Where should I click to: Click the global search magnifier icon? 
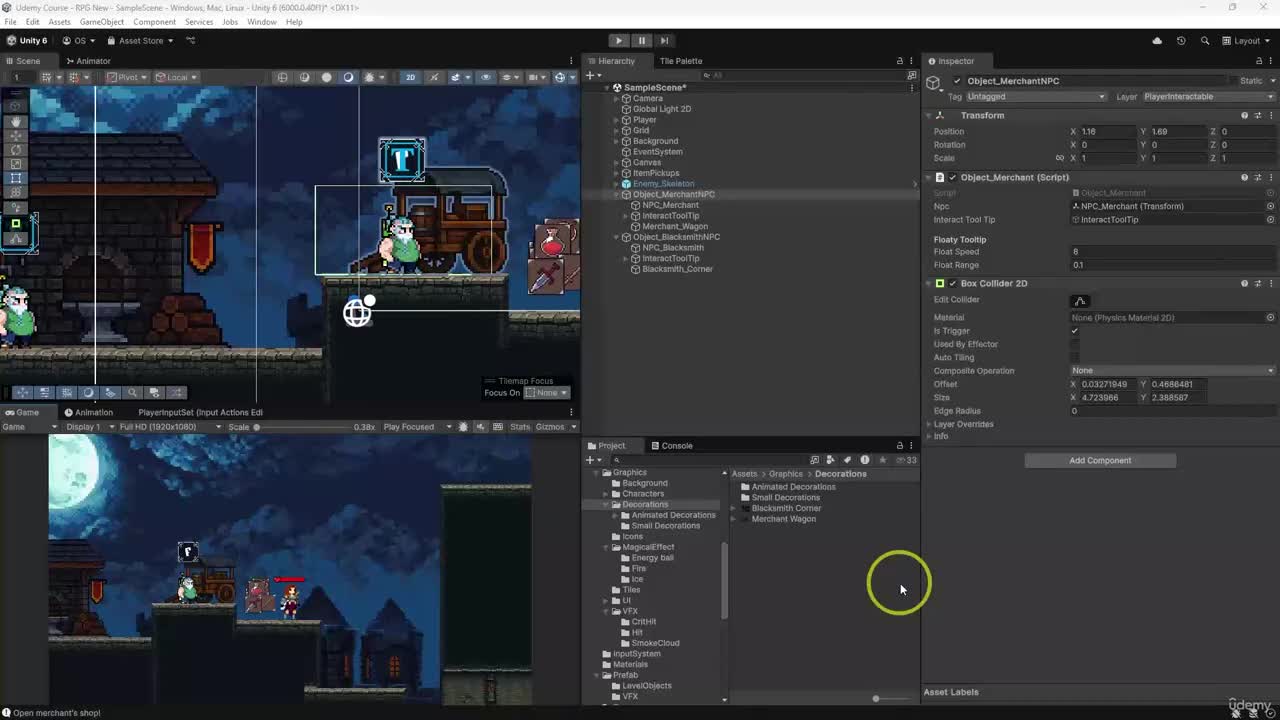click(1205, 41)
